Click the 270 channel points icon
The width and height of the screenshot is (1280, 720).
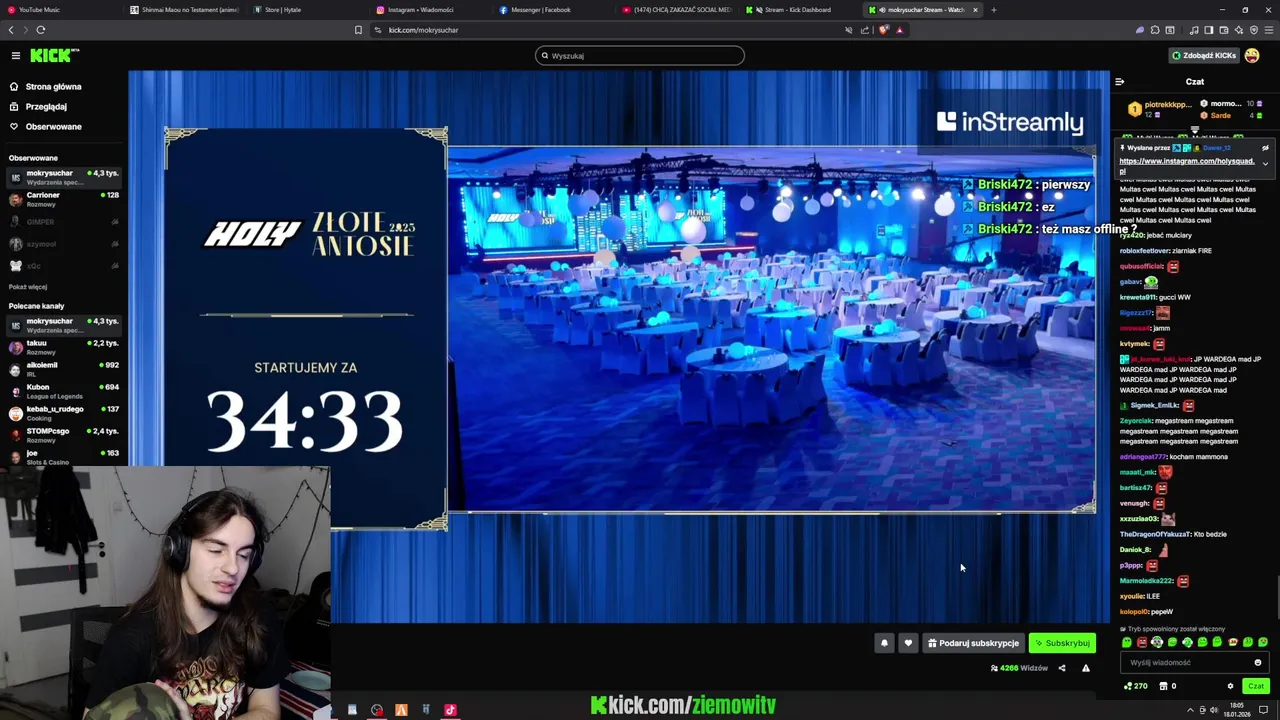point(1135,686)
